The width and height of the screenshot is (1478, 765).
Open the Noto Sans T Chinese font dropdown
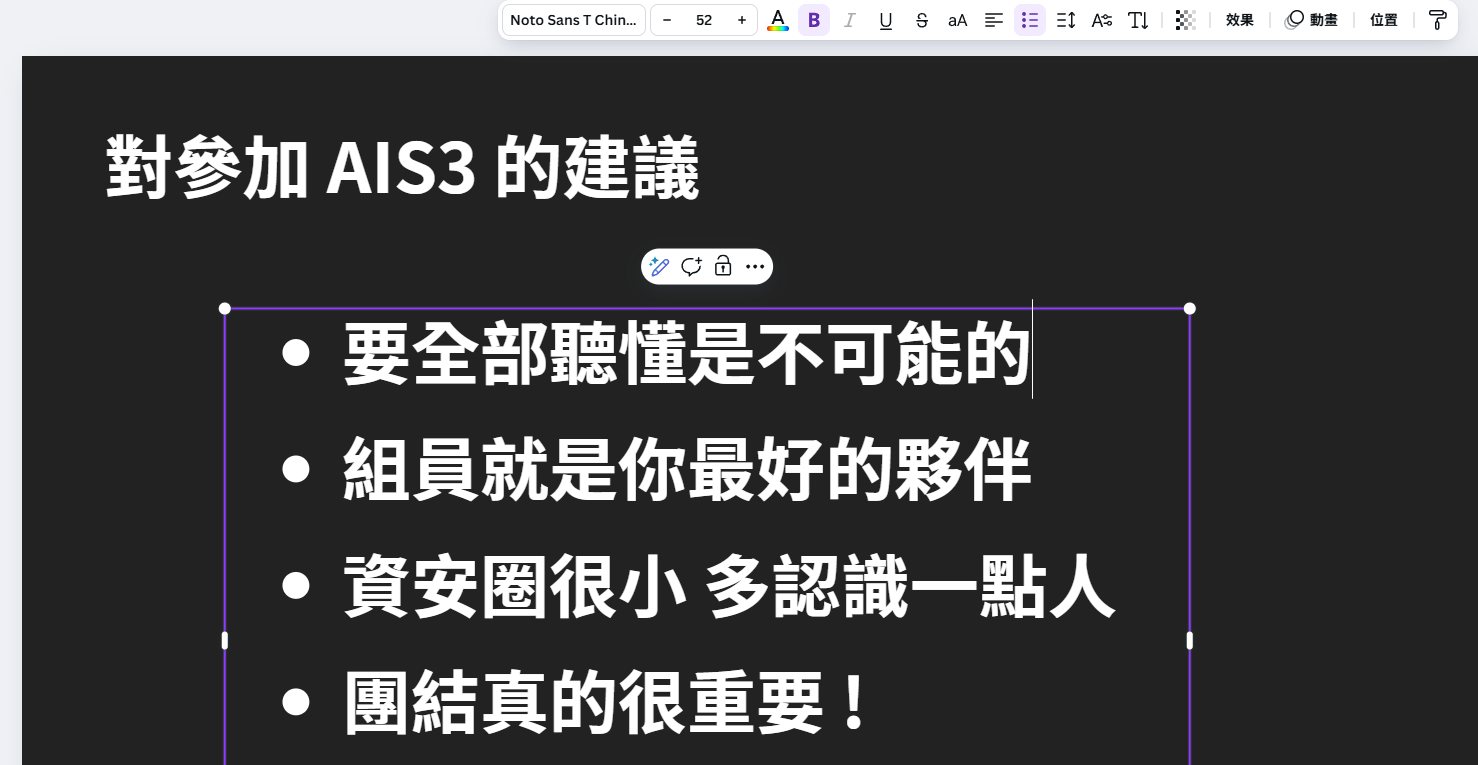[573, 20]
